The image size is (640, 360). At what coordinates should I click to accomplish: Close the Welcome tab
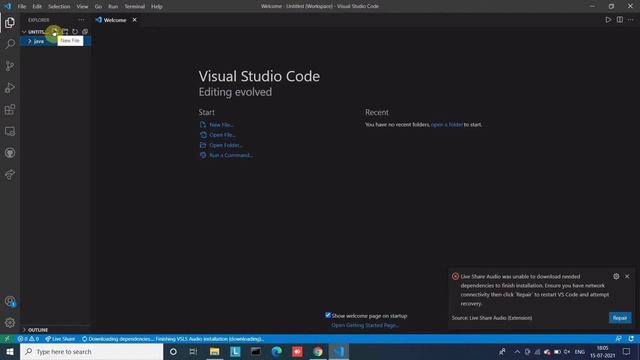click(x=134, y=20)
